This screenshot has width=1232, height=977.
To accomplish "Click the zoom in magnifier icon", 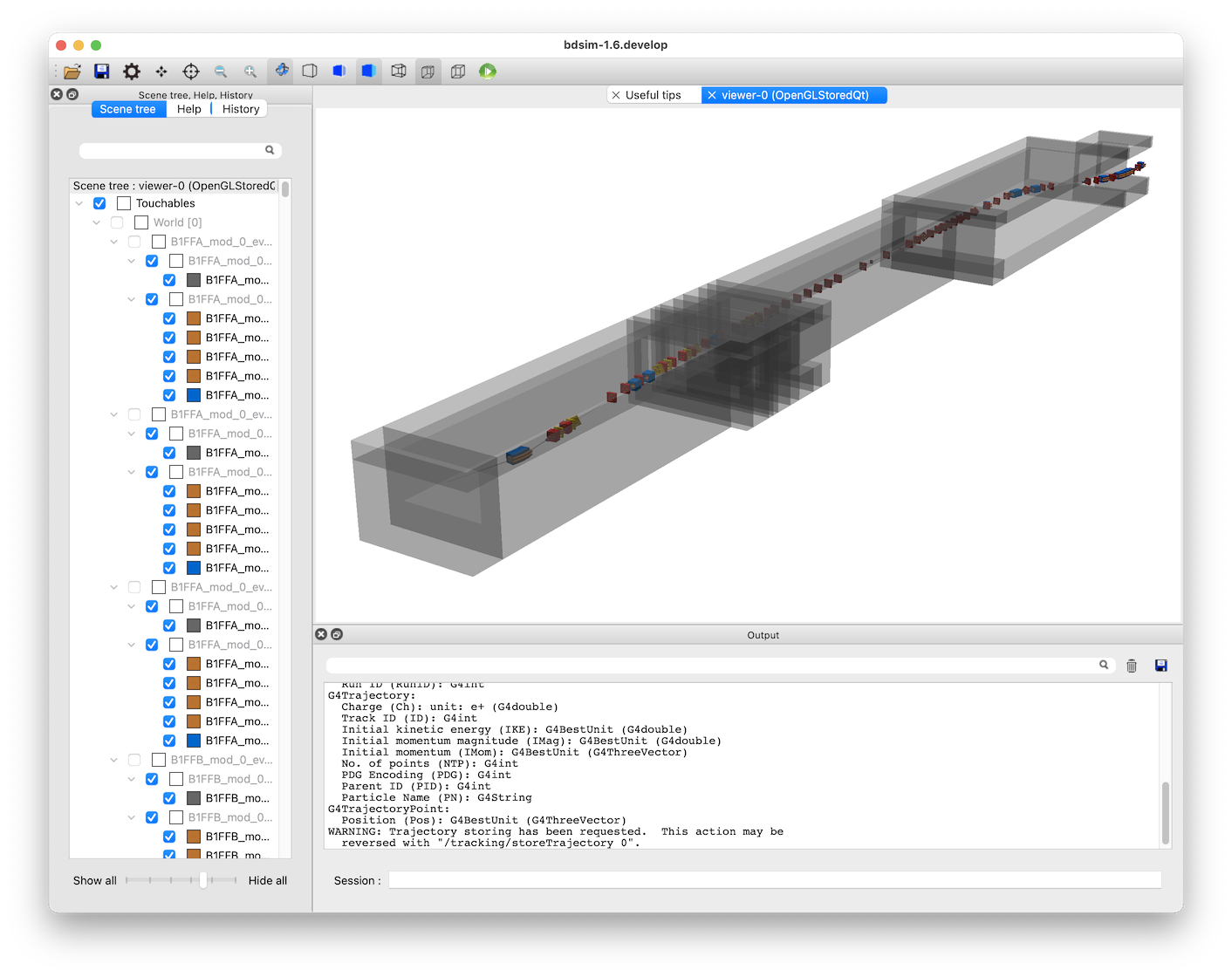I will (250, 72).
